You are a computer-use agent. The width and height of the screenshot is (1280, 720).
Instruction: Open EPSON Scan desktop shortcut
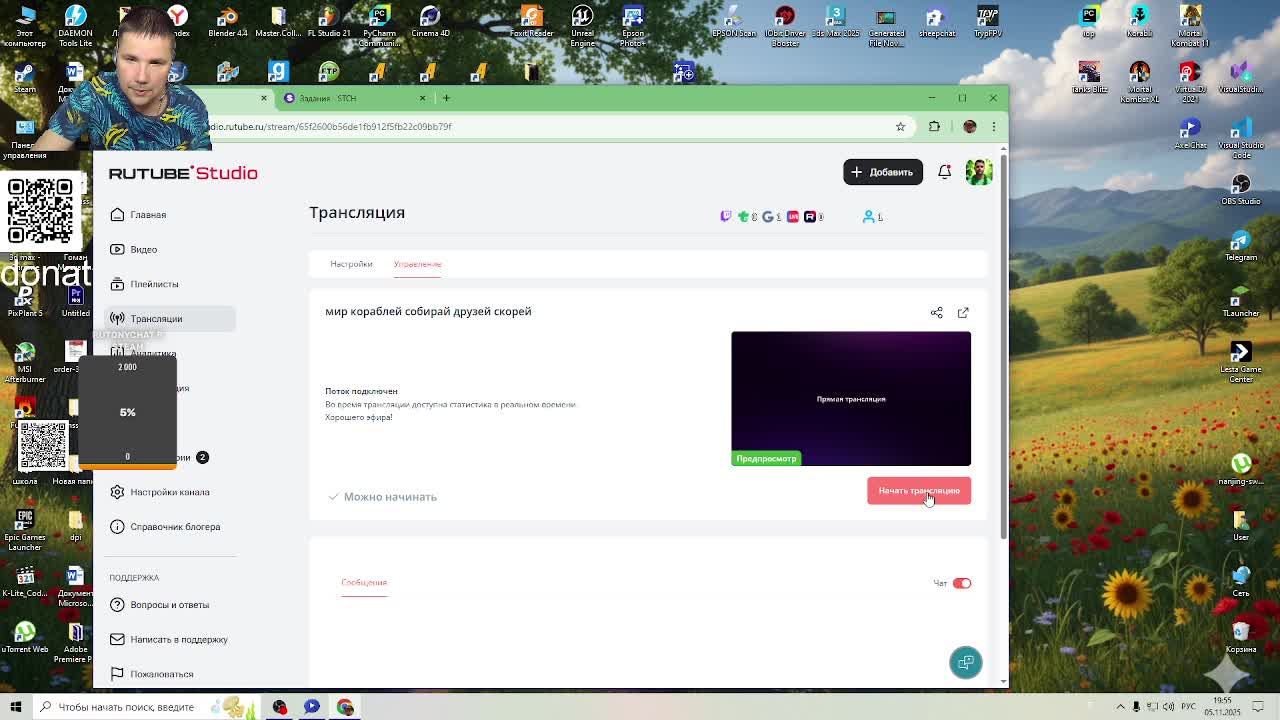pos(734,21)
